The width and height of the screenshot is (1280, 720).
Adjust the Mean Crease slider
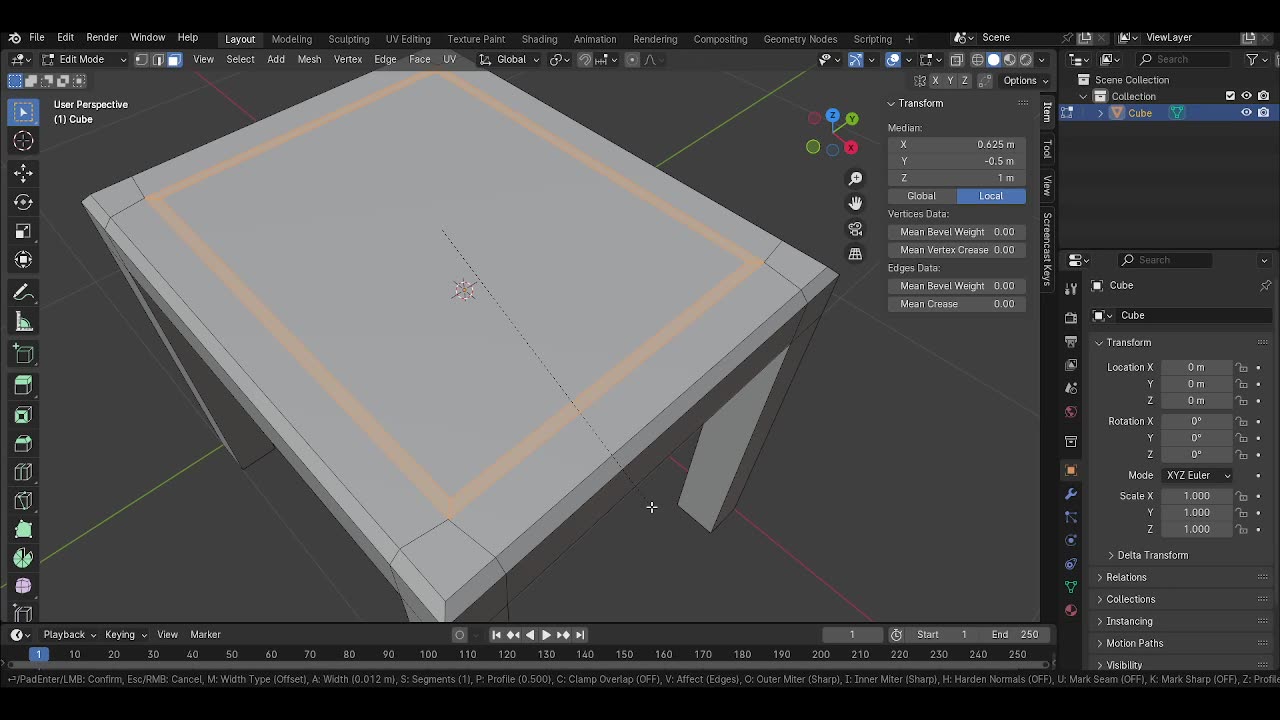coord(957,304)
